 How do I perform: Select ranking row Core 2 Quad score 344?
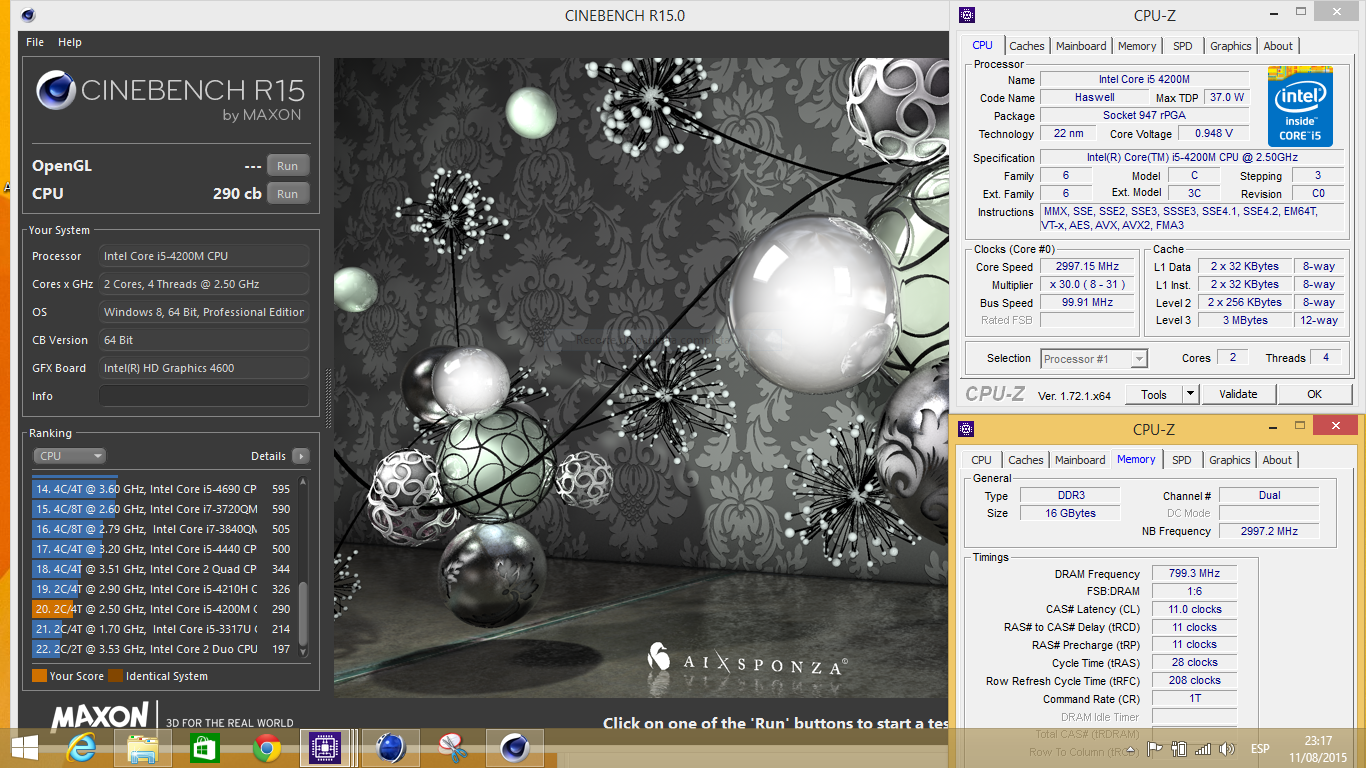164,569
